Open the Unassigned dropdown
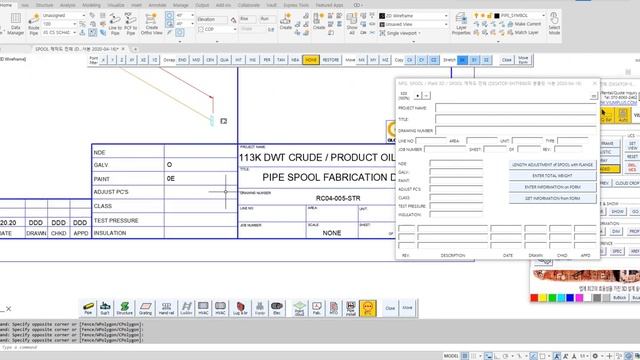 click(64, 16)
